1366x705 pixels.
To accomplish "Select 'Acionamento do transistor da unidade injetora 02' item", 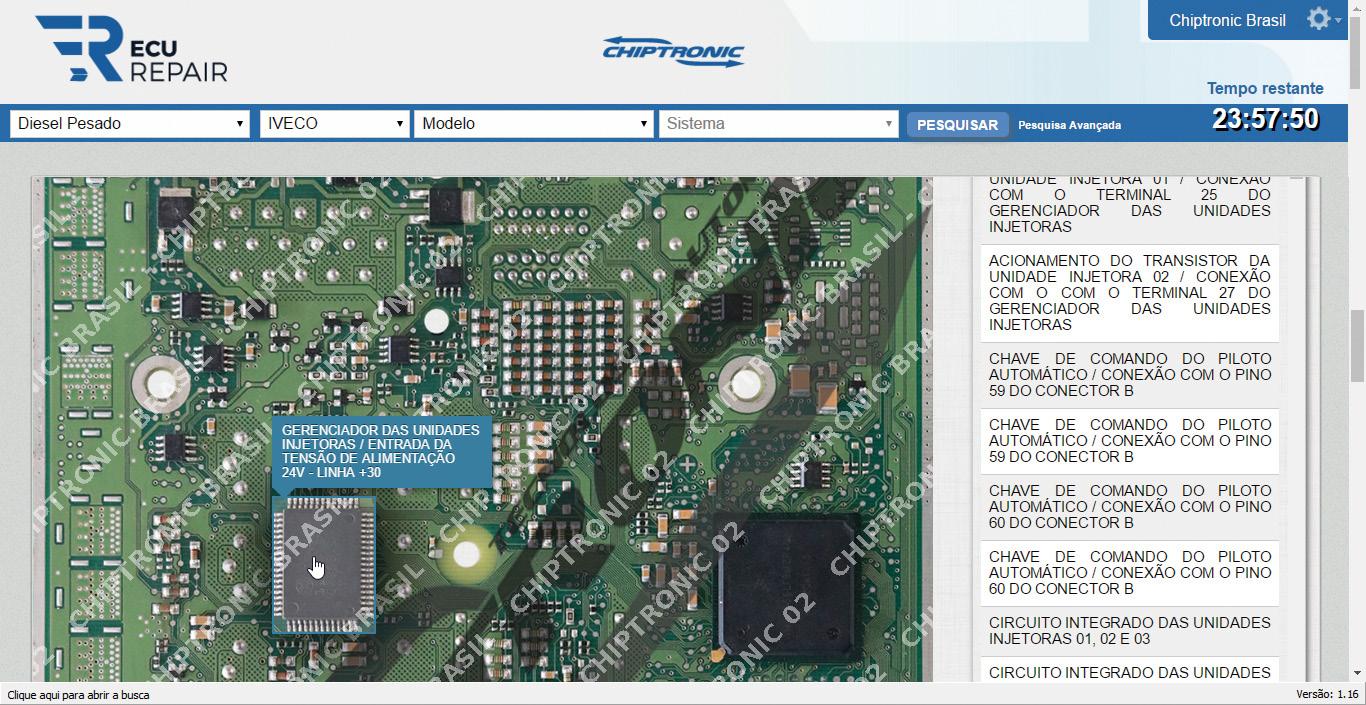I will pos(1130,293).
